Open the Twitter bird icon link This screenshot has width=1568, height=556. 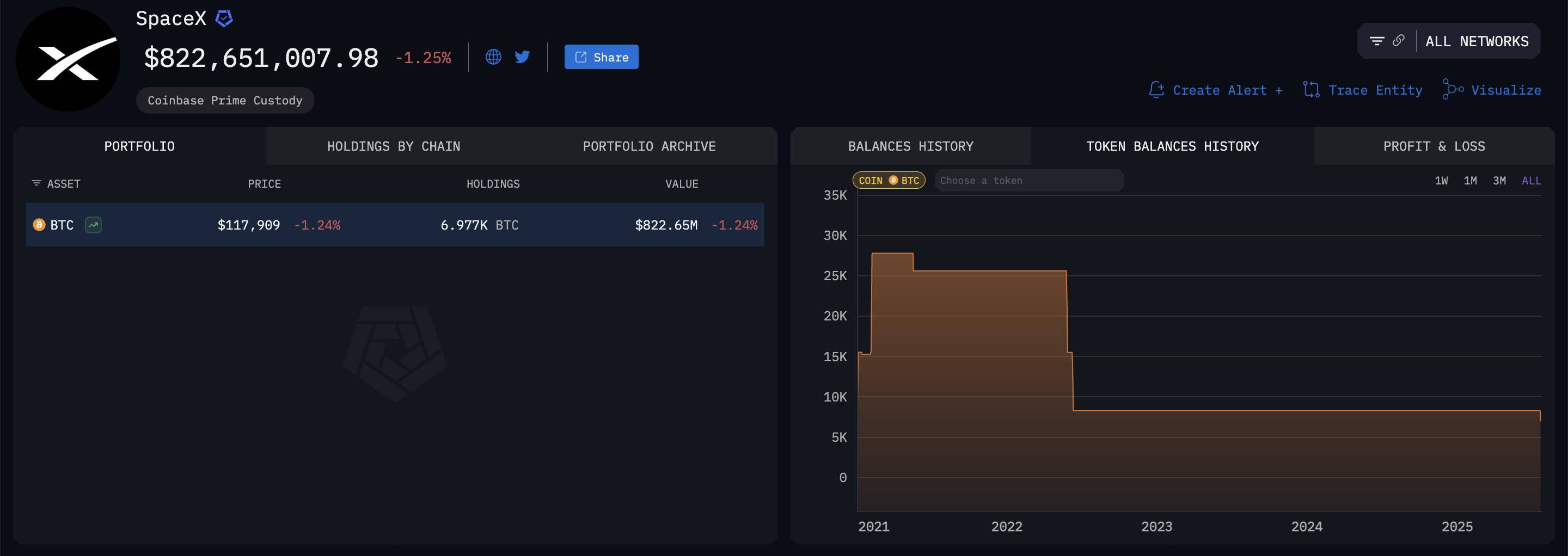[522, 57]
